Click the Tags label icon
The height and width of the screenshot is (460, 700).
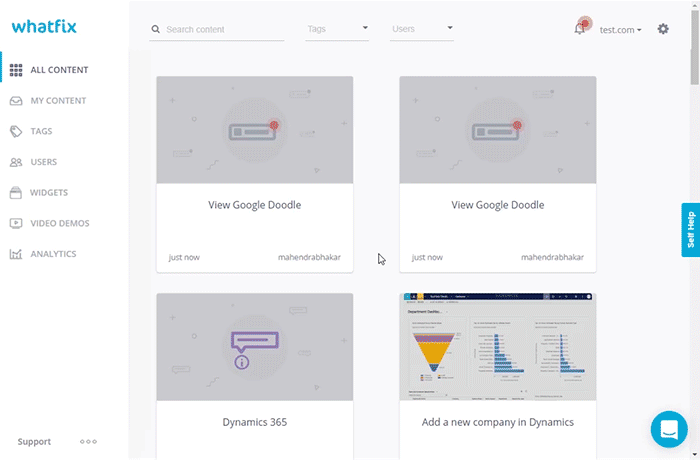click(x=16, y=131)
